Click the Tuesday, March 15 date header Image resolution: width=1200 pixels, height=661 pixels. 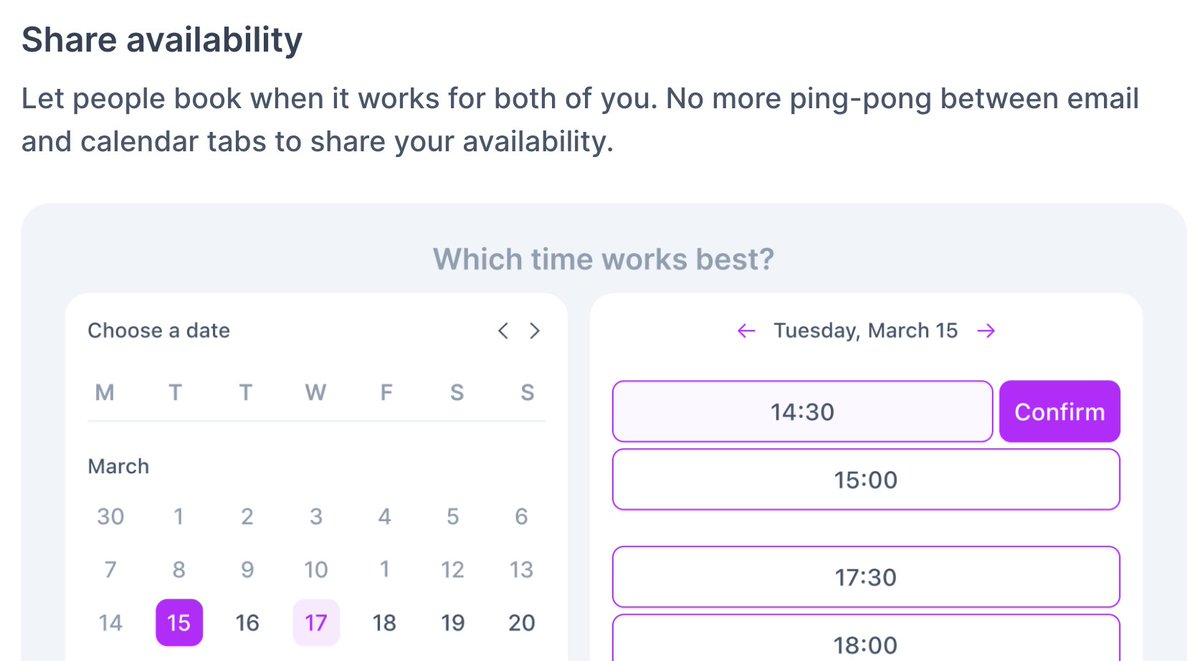tap(866, 331)
